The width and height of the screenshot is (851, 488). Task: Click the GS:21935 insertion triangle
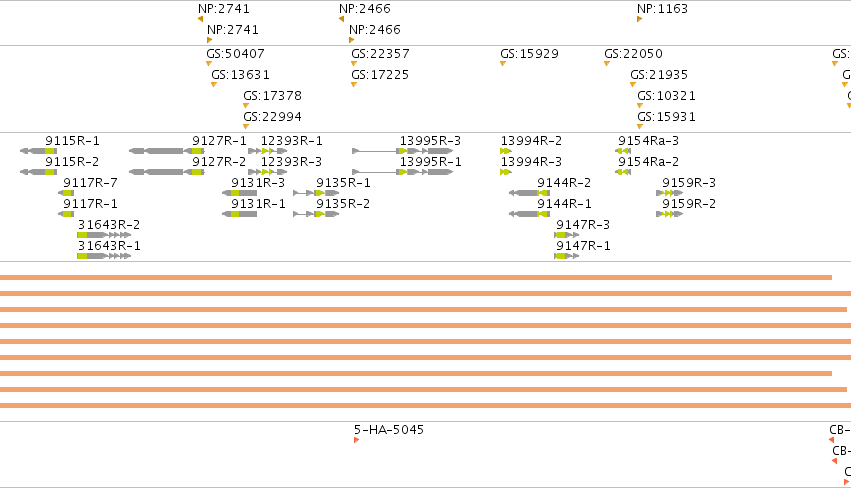point(633,85)
